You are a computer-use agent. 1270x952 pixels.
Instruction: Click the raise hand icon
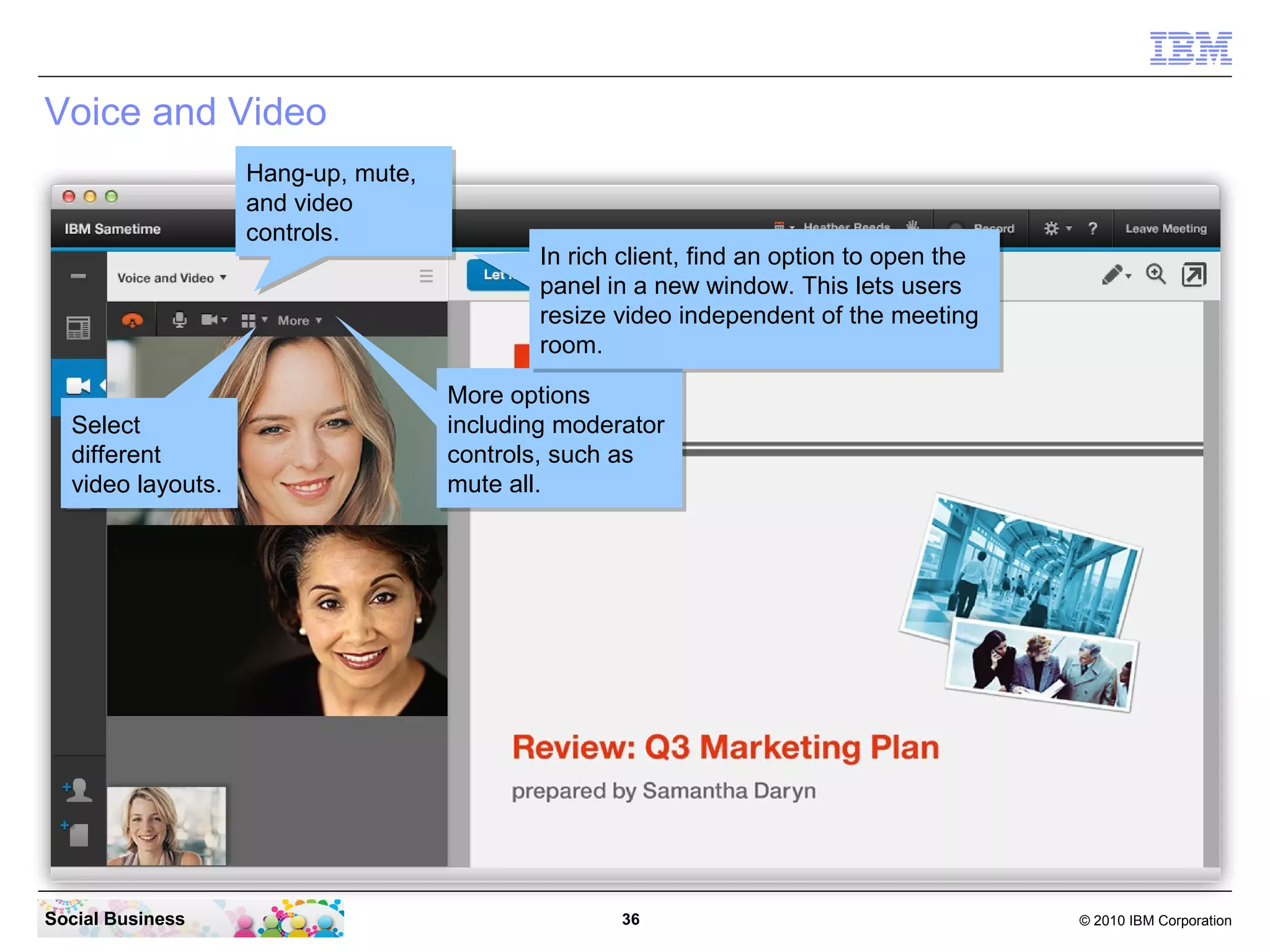[912, 226]
